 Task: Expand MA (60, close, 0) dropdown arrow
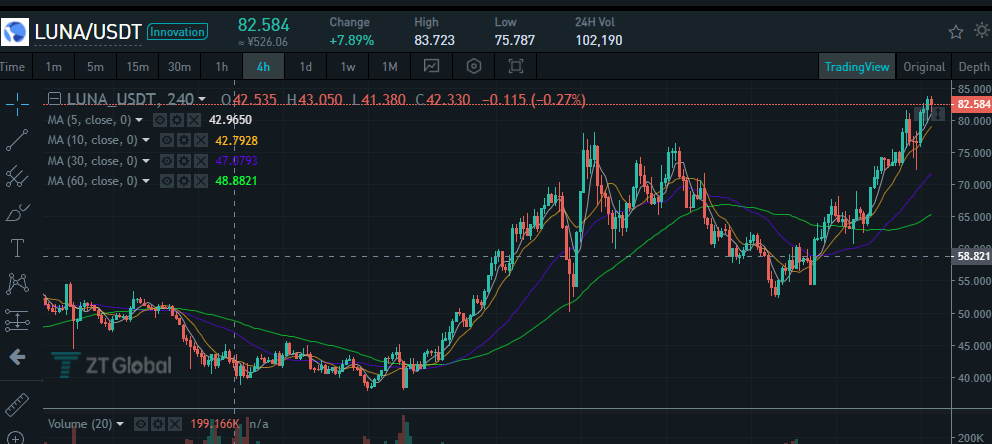coord(146,181)
